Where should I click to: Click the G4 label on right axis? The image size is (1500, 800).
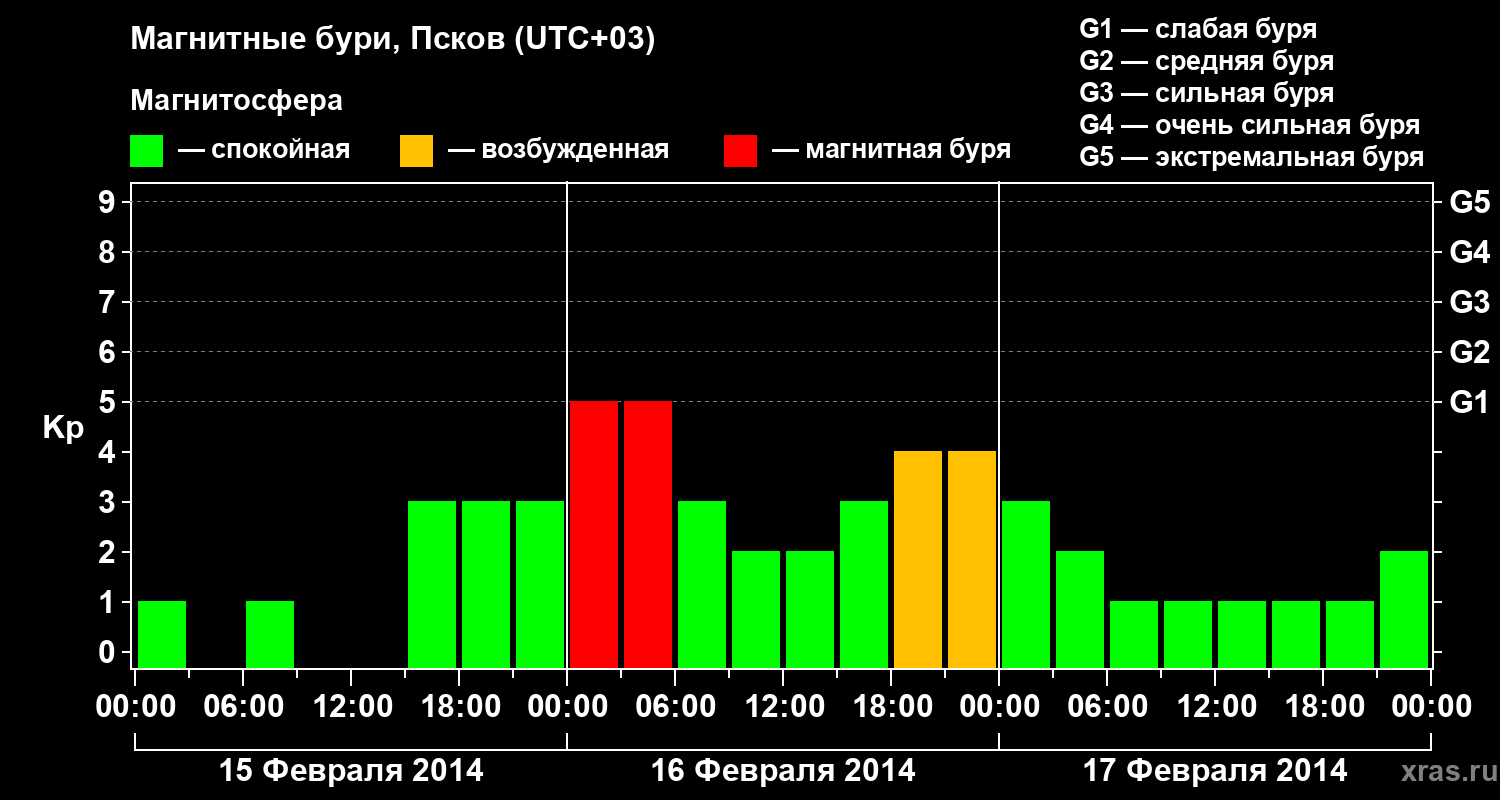[x=1469, y=252]
